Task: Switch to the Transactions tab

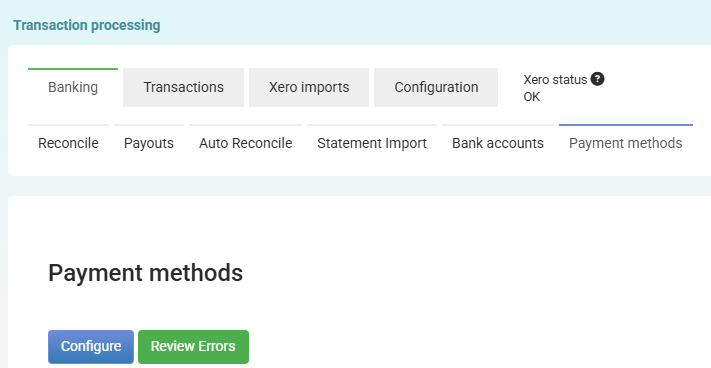Action: [x=183, y=87]
